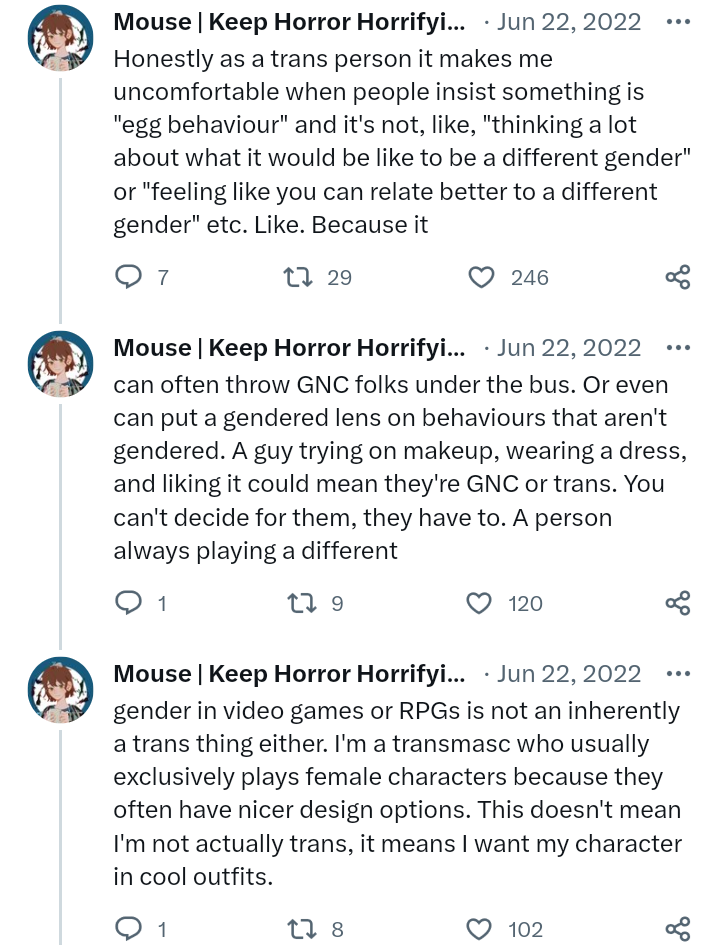This screenshot has width=720, height=945.
Task: Click the Jun 22, 2022 date on second tweet
Action: coord(568,348)
